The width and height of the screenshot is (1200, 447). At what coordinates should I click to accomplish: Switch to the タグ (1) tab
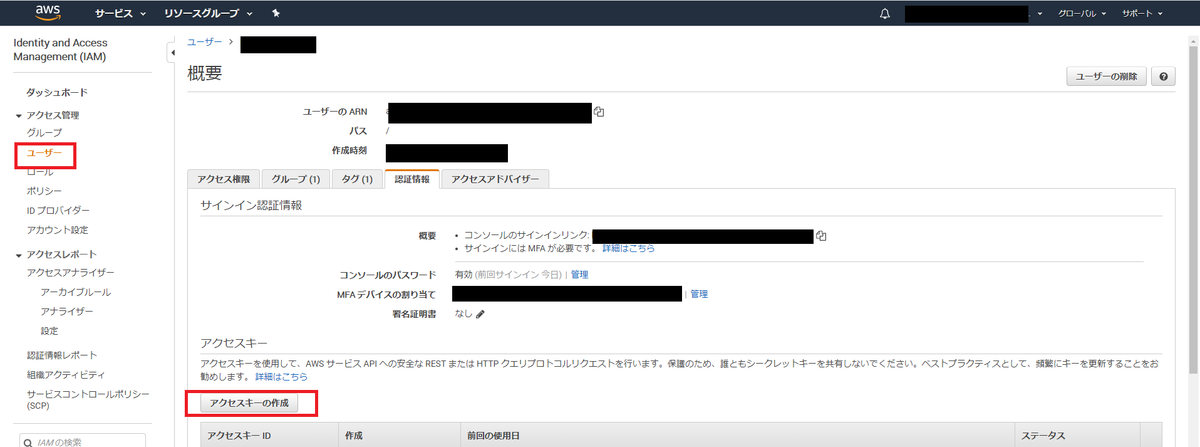click(x=355, y=179)
